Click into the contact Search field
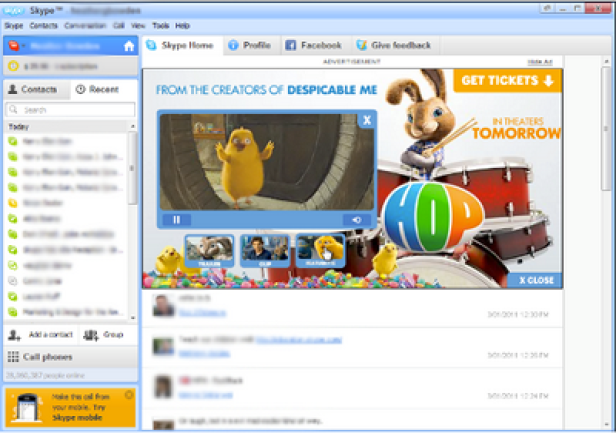Image resolution: width=616 pixels, height=433 pixels. coord(70,110)
